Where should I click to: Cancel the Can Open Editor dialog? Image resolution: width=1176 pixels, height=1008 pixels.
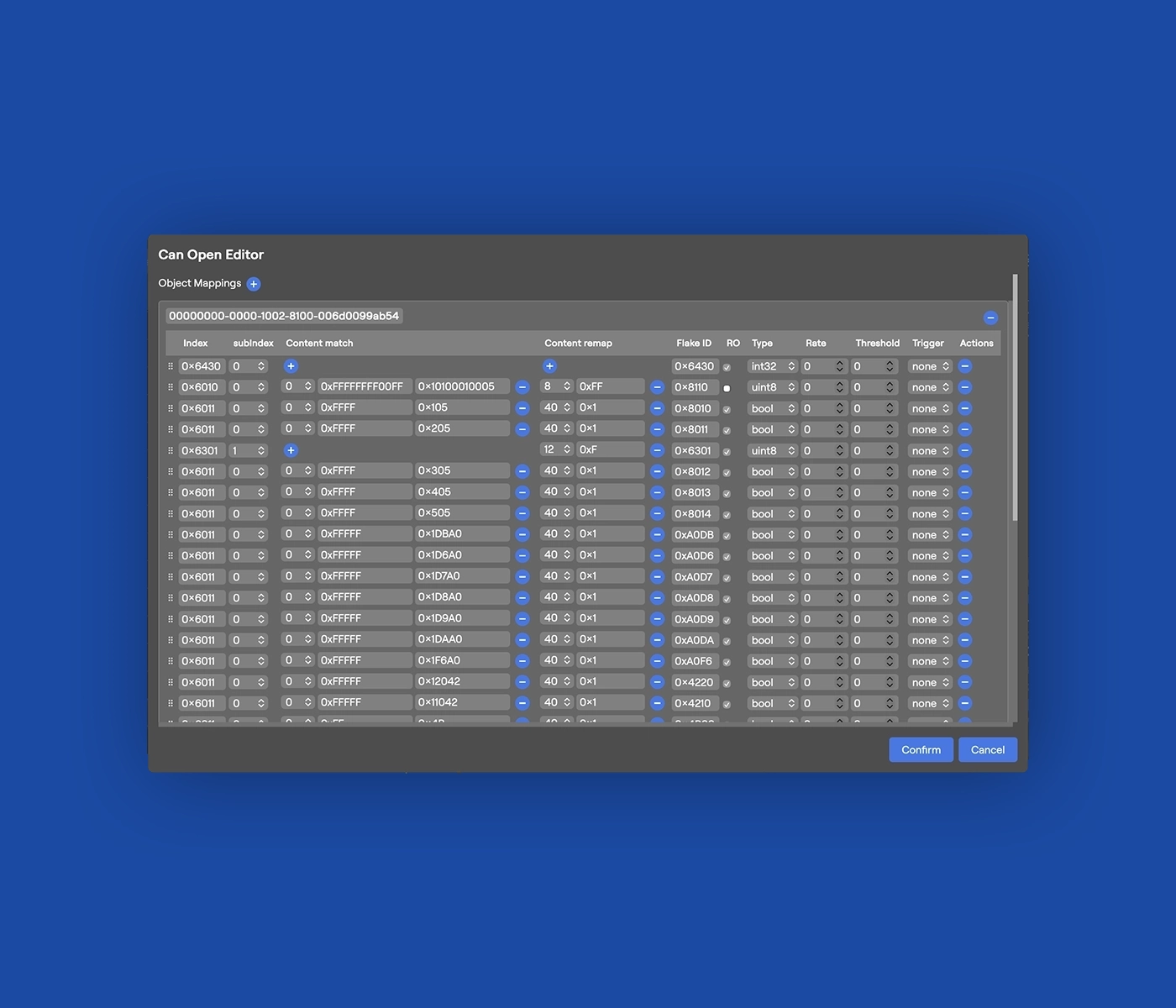point(987,750)
